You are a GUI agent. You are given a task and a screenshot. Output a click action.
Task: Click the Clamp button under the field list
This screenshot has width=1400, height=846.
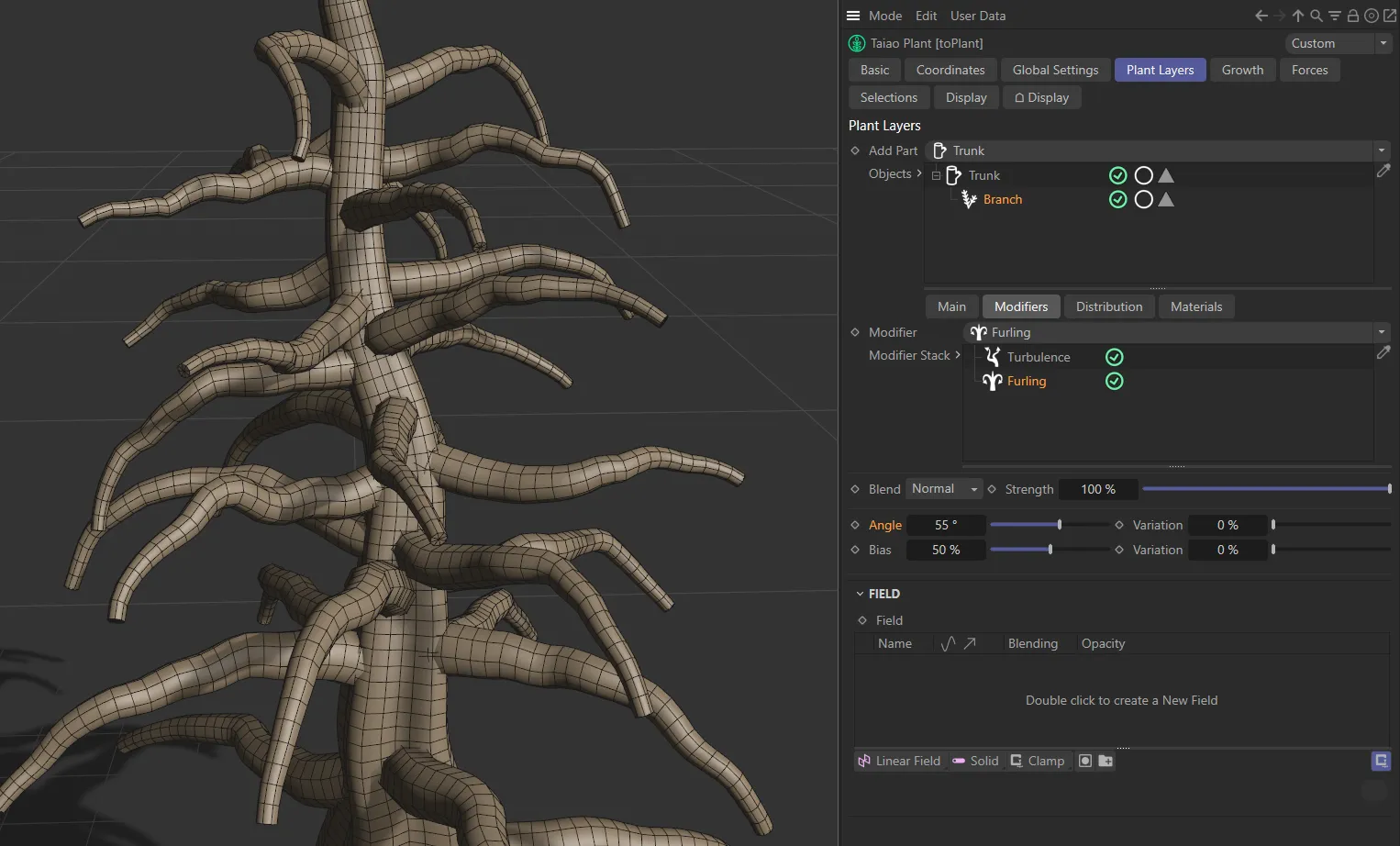[x=1038, y=761]
